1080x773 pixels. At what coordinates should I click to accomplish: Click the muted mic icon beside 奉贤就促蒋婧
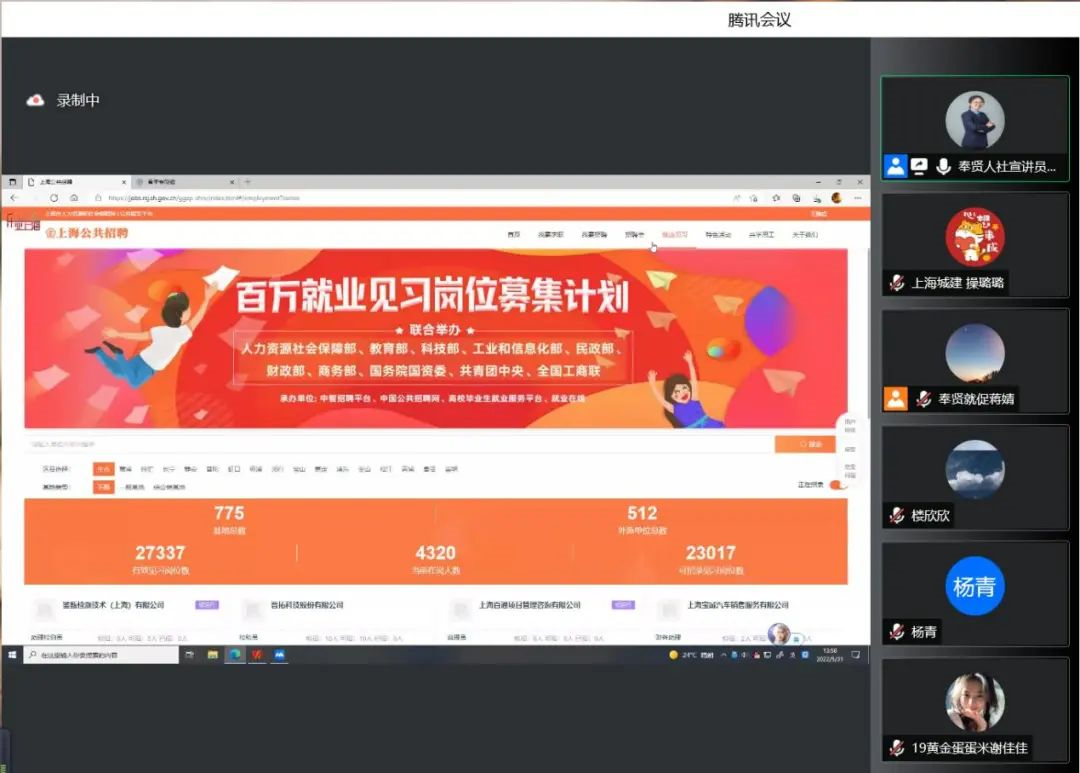(924, 399)
